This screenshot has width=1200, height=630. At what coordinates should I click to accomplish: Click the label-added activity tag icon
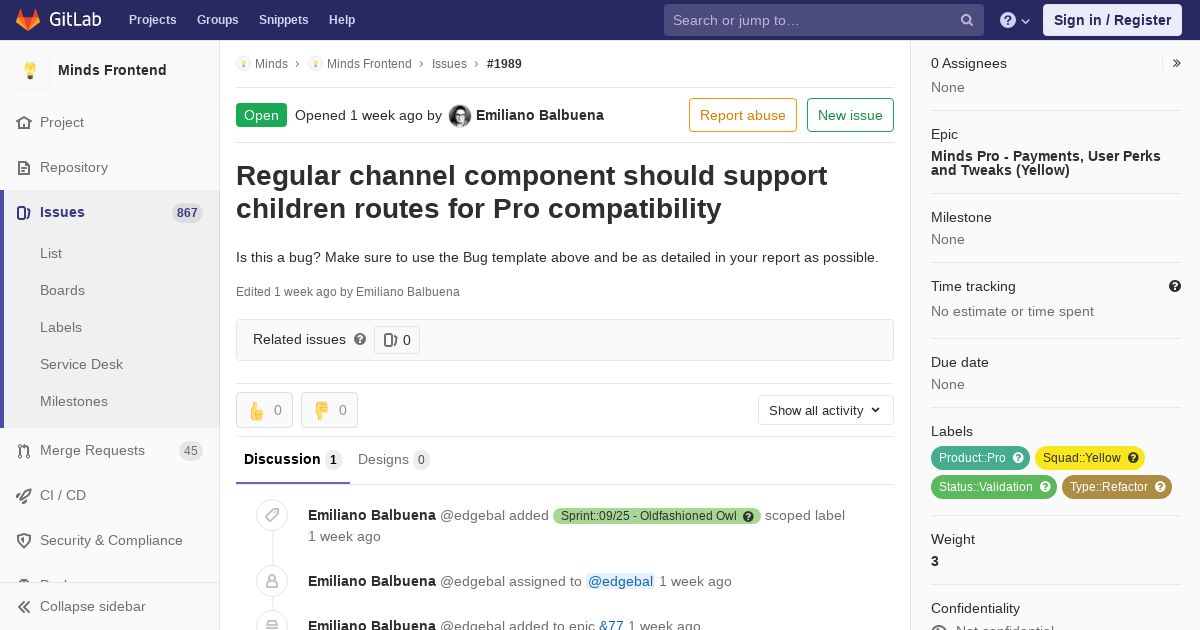[272, 515]
